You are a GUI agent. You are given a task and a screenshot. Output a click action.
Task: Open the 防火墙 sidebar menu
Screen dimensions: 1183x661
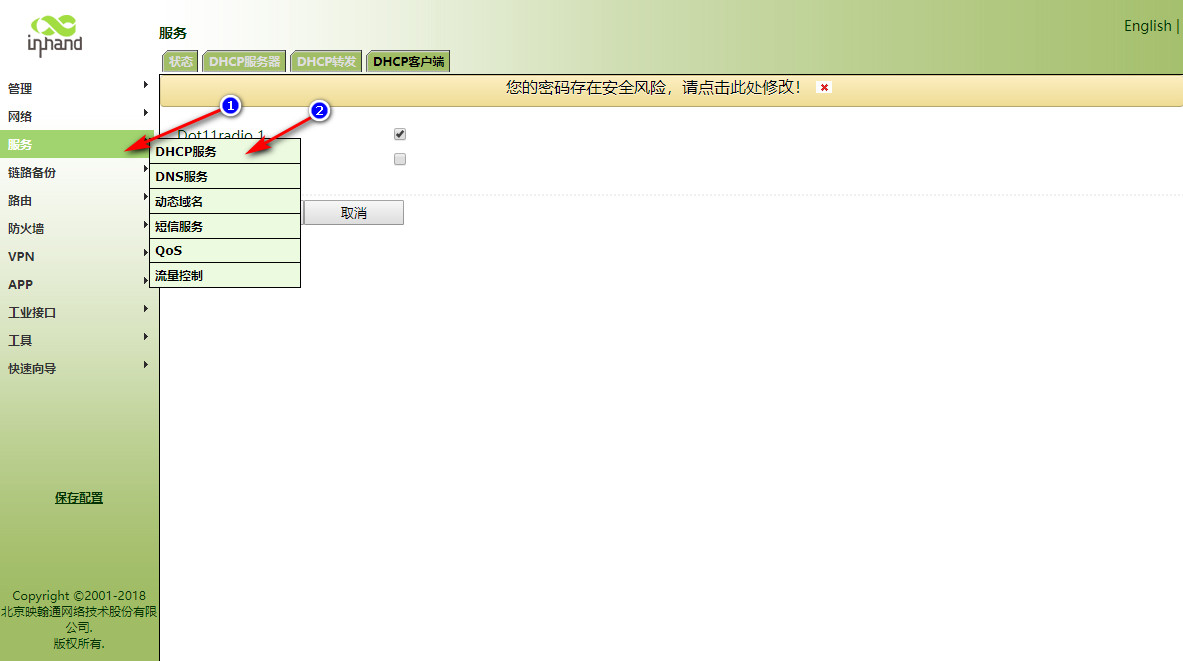pos(26,228)
